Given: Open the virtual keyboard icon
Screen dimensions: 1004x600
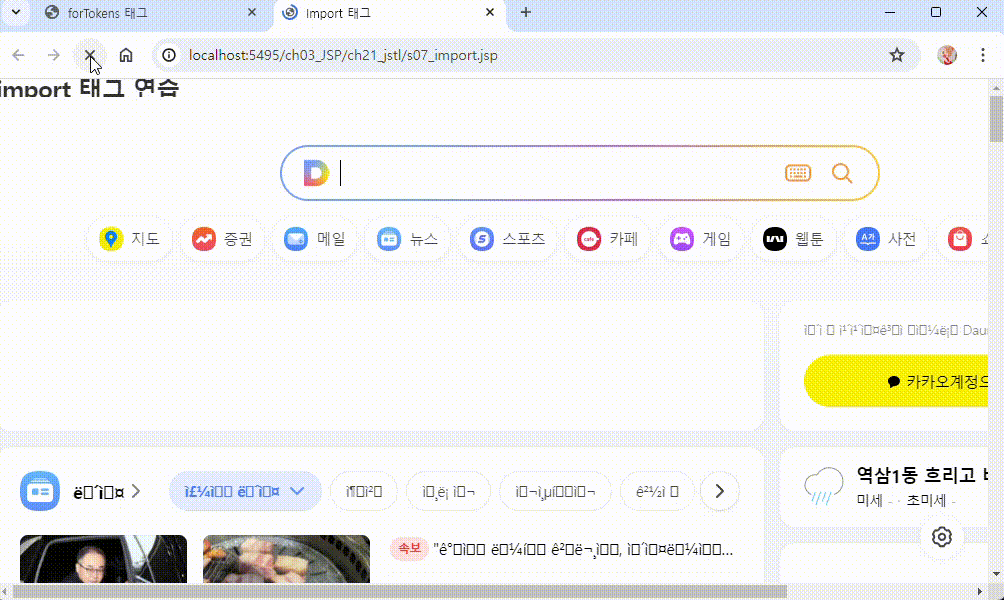Looking at the screenshot, I should point(798,173).
